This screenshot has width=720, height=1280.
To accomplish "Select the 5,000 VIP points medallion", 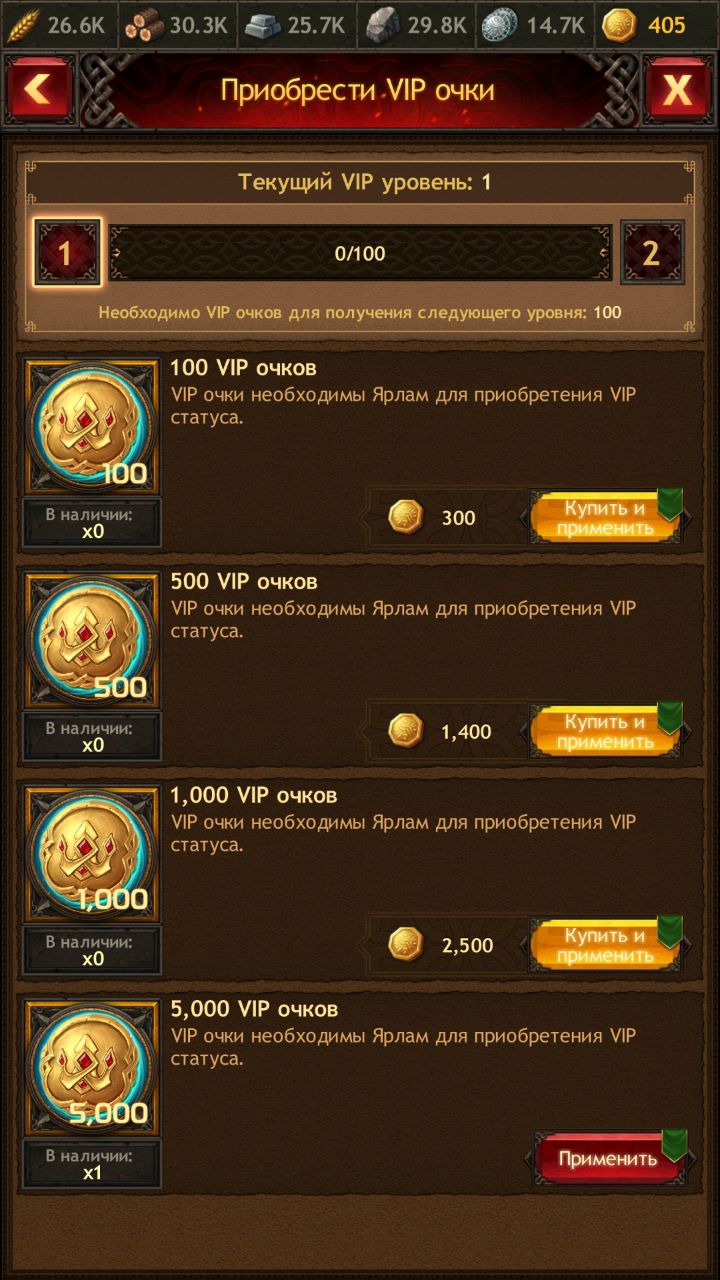I will pos(91,1068).
